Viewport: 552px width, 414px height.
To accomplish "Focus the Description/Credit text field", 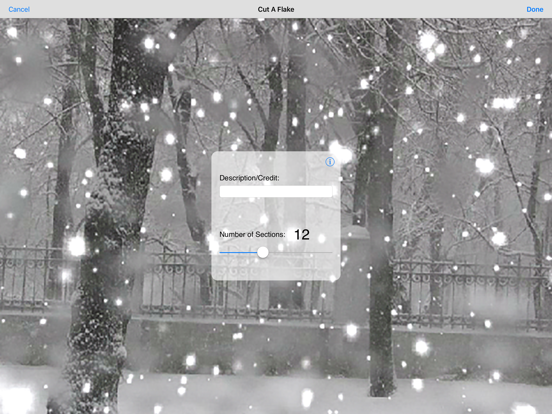I will click(276, 192).
